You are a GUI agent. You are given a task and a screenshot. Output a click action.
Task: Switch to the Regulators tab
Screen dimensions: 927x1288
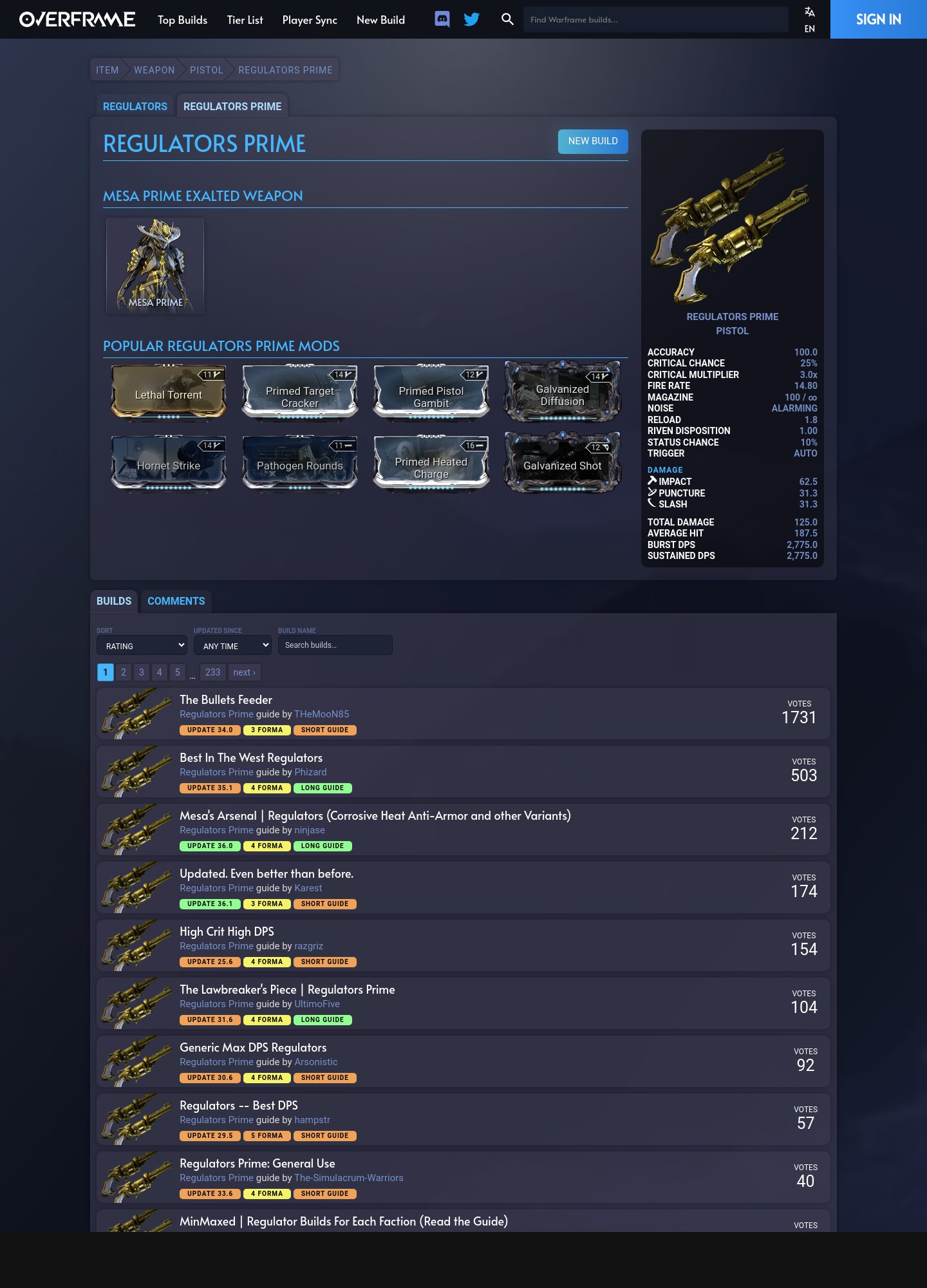coord(135,106)
